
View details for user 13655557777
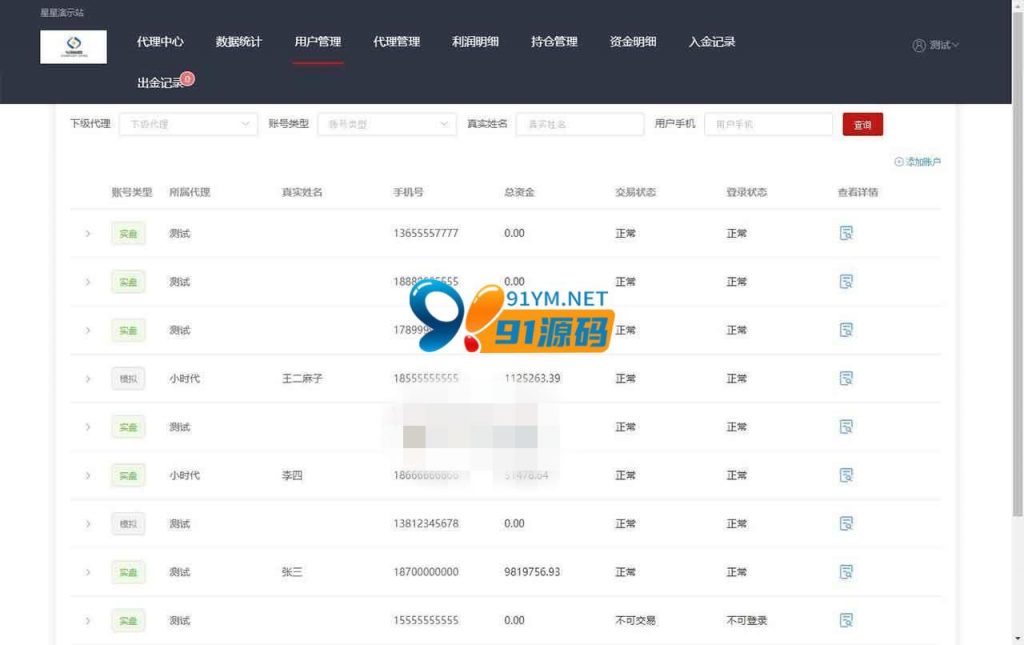click(x=846, y=233)
